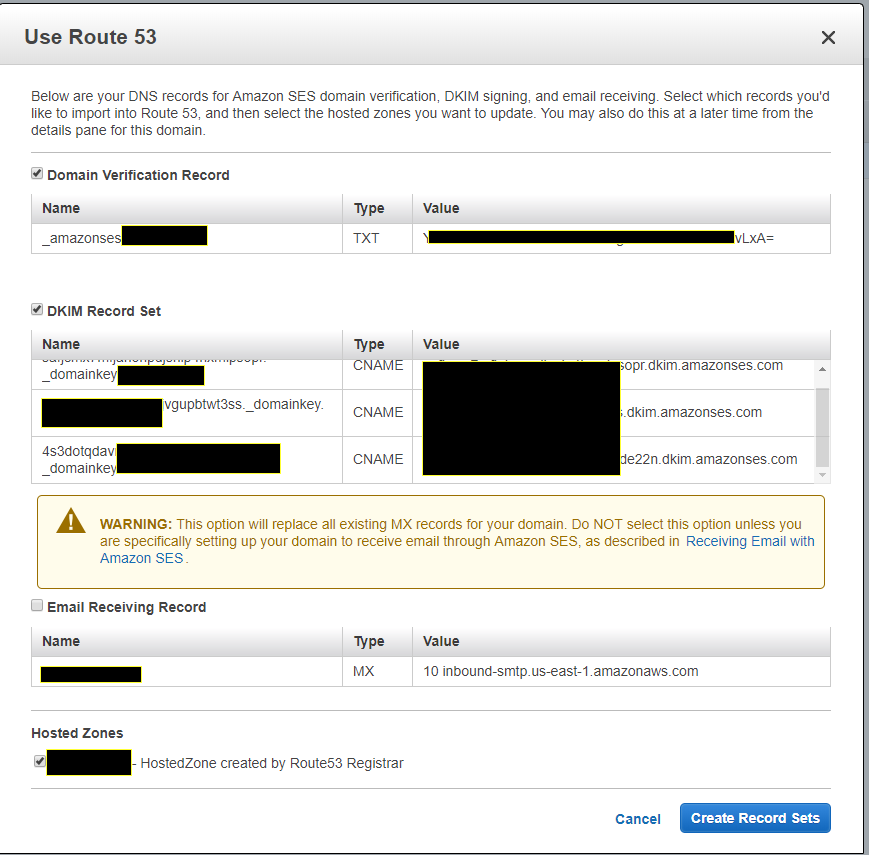The height and width of the screenshot is (855, 869).
Task: Click Create Record Sets button
Action: pos(755,818)
